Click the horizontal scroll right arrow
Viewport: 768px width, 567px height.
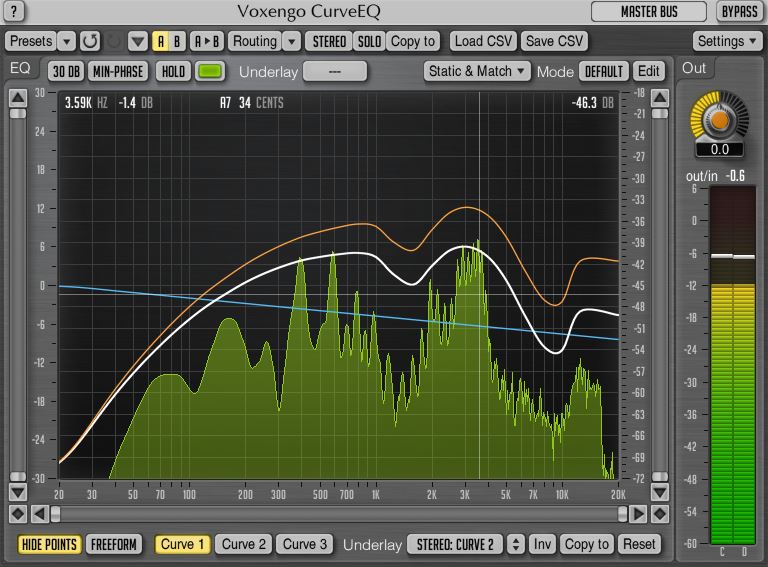coord(638,514)
